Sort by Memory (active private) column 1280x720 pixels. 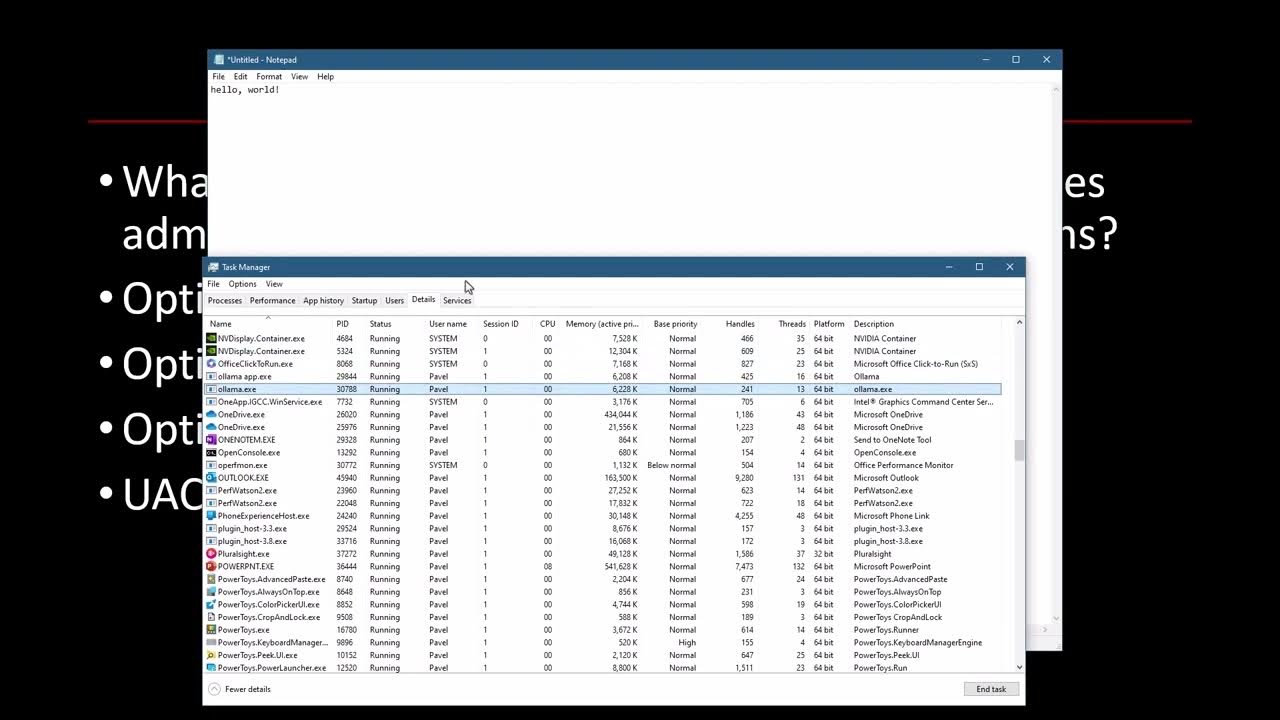[x=601, y=324]
